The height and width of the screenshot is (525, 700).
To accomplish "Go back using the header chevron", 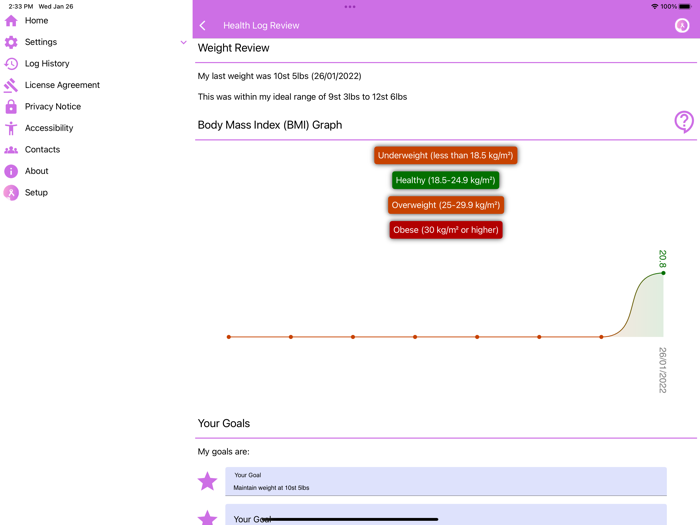I will point(203,25).
